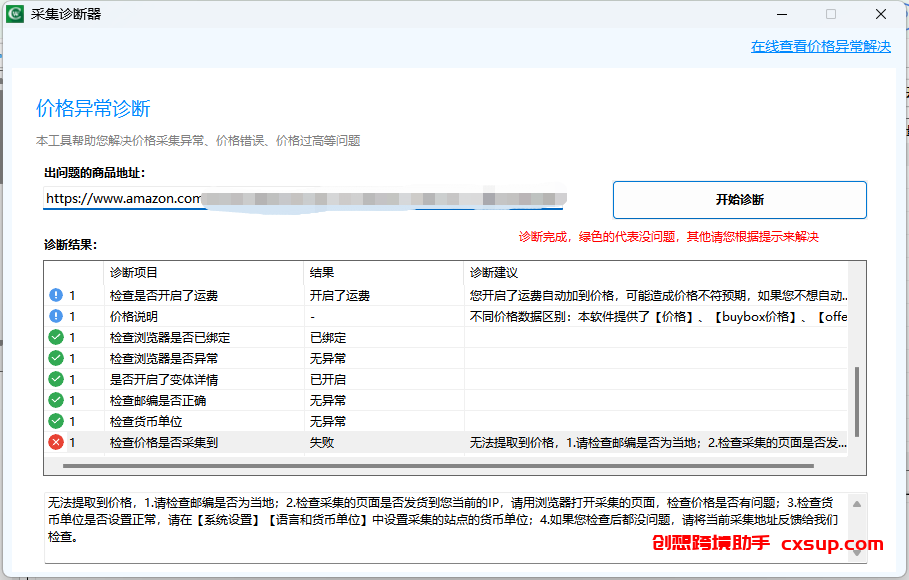Click the vertical scrollbar thumb in the results table
The height and width of the screenshot is (580, 909).
[857, 401]
